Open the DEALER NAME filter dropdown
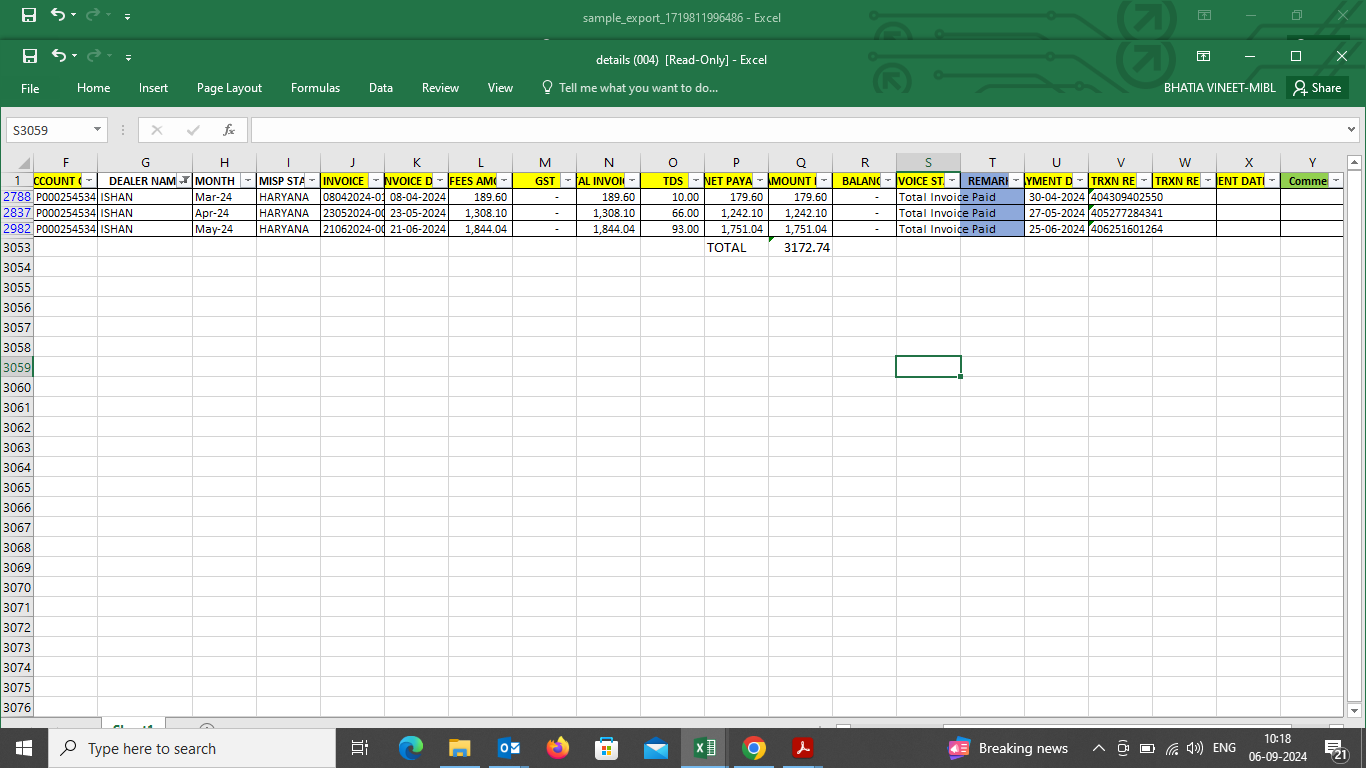Screen dimensions: 1366x768 tap(184, 181)
